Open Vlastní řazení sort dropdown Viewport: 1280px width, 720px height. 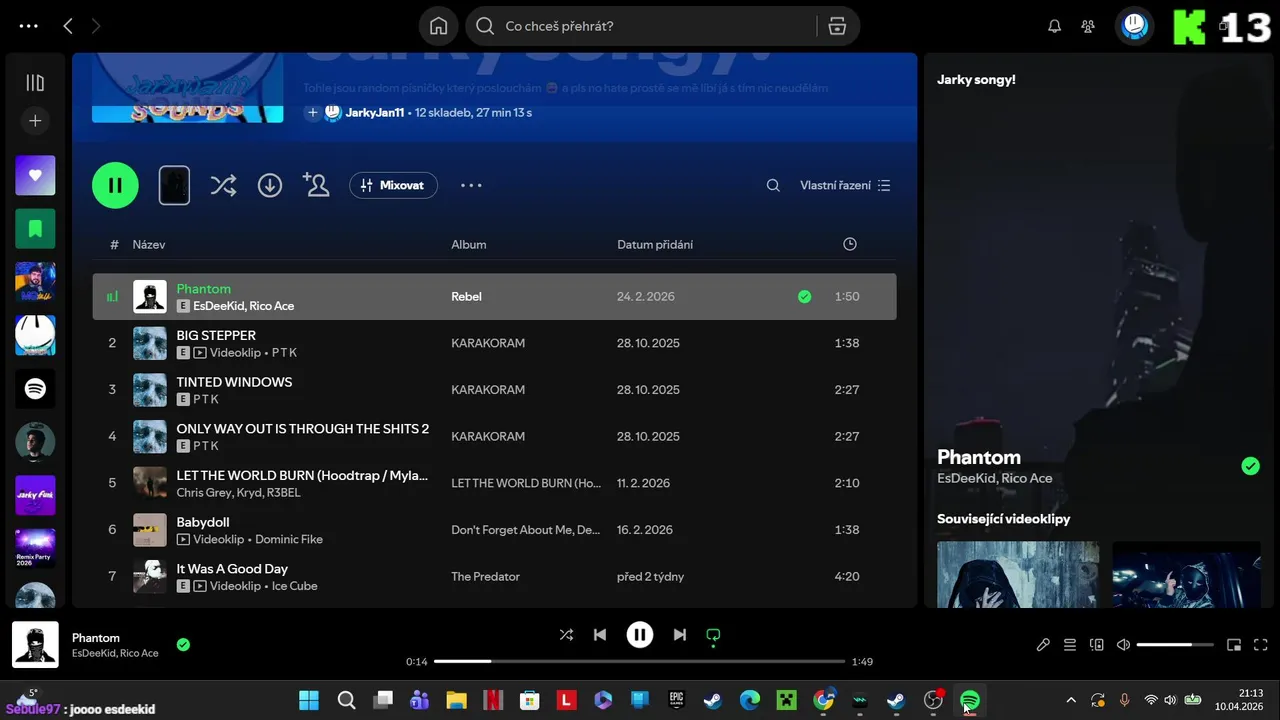click(845, 185)
